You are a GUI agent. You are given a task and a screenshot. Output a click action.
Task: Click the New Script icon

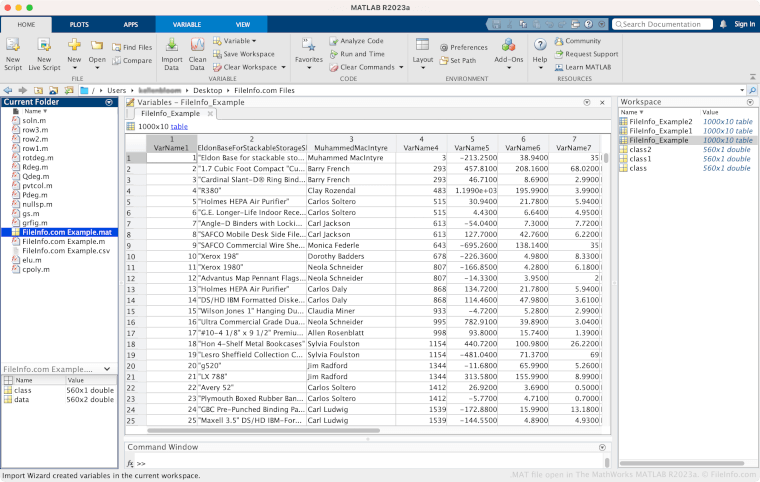(x=14, y=46)
